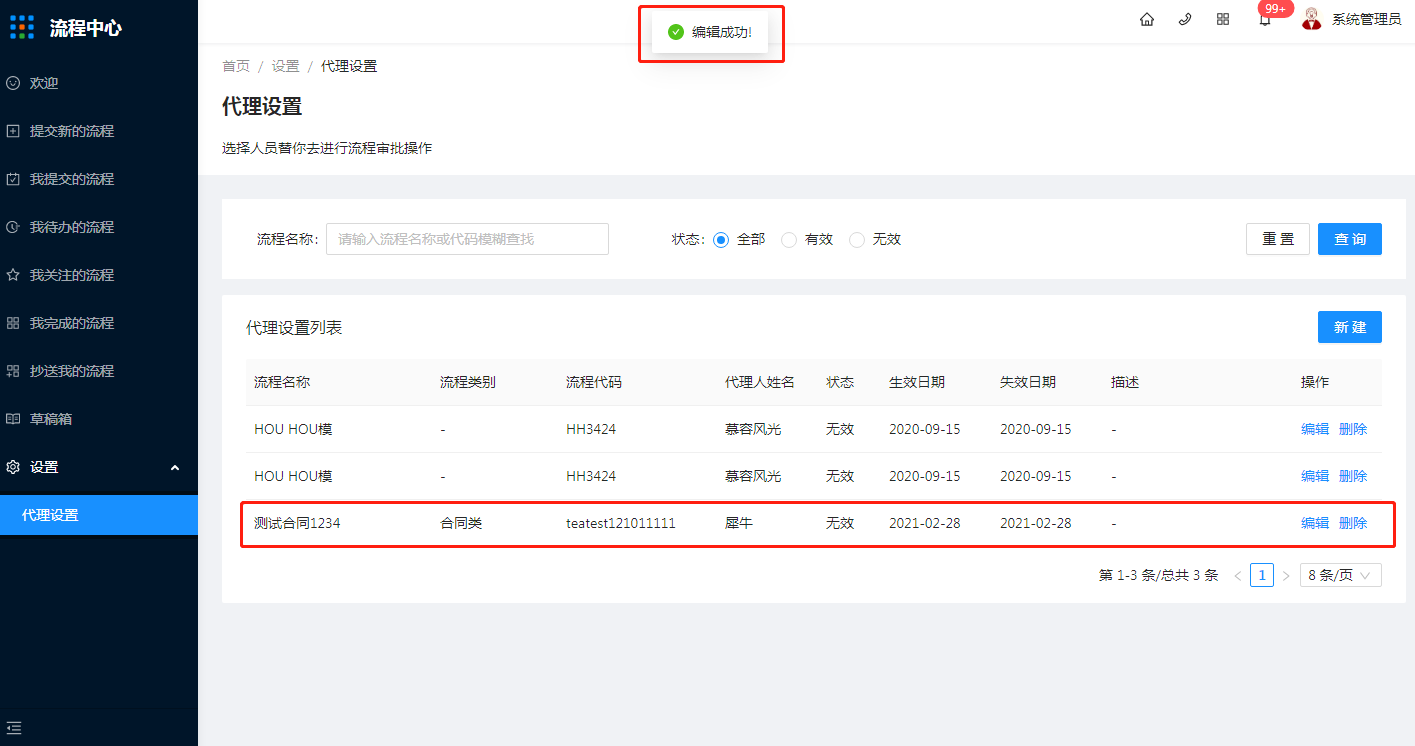Click the grid icon beside 我完成的流程
This screenshot has width=1415, height=746.
click(x=13, y=323)
